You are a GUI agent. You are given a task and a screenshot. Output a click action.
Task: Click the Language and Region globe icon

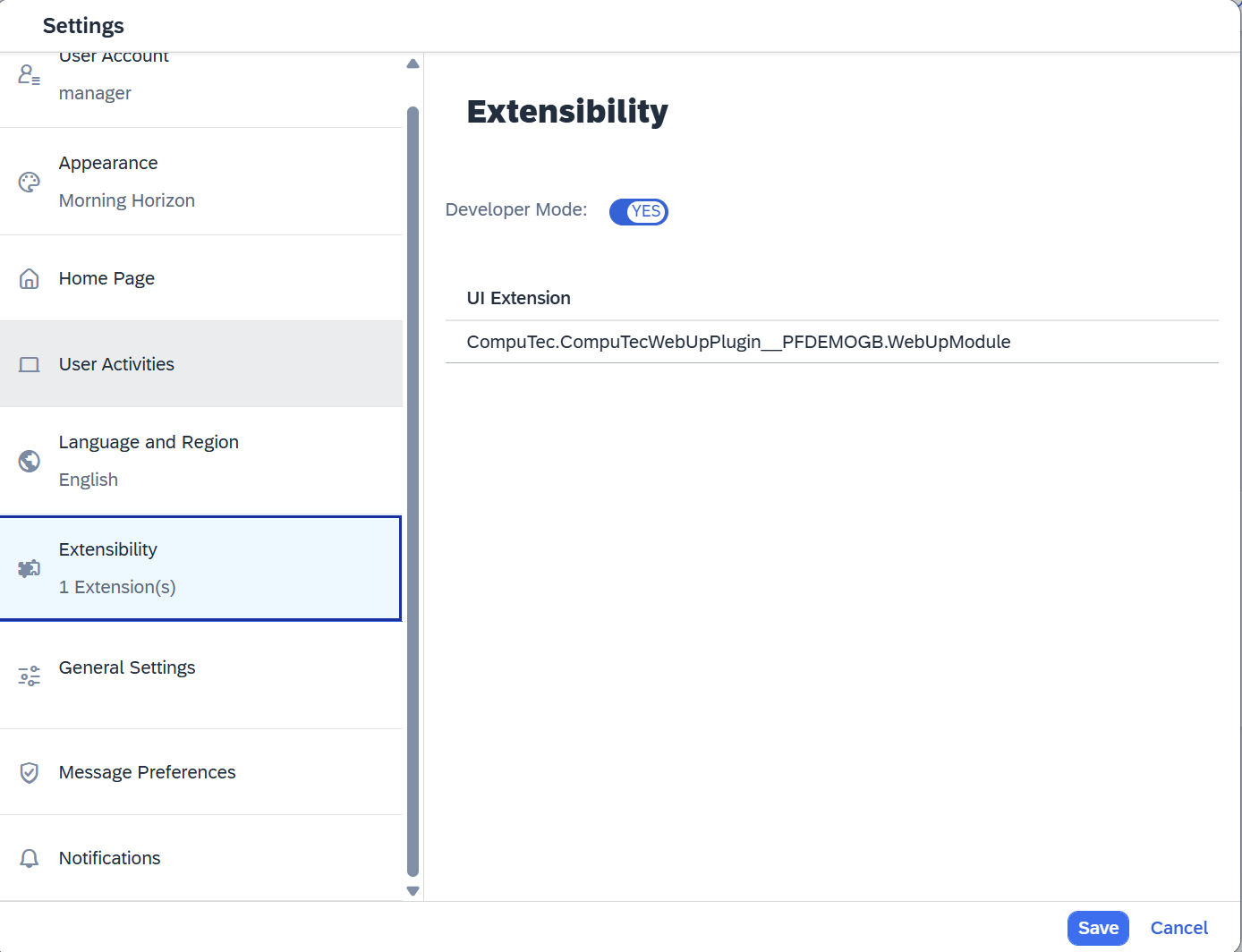coord(29,461)
